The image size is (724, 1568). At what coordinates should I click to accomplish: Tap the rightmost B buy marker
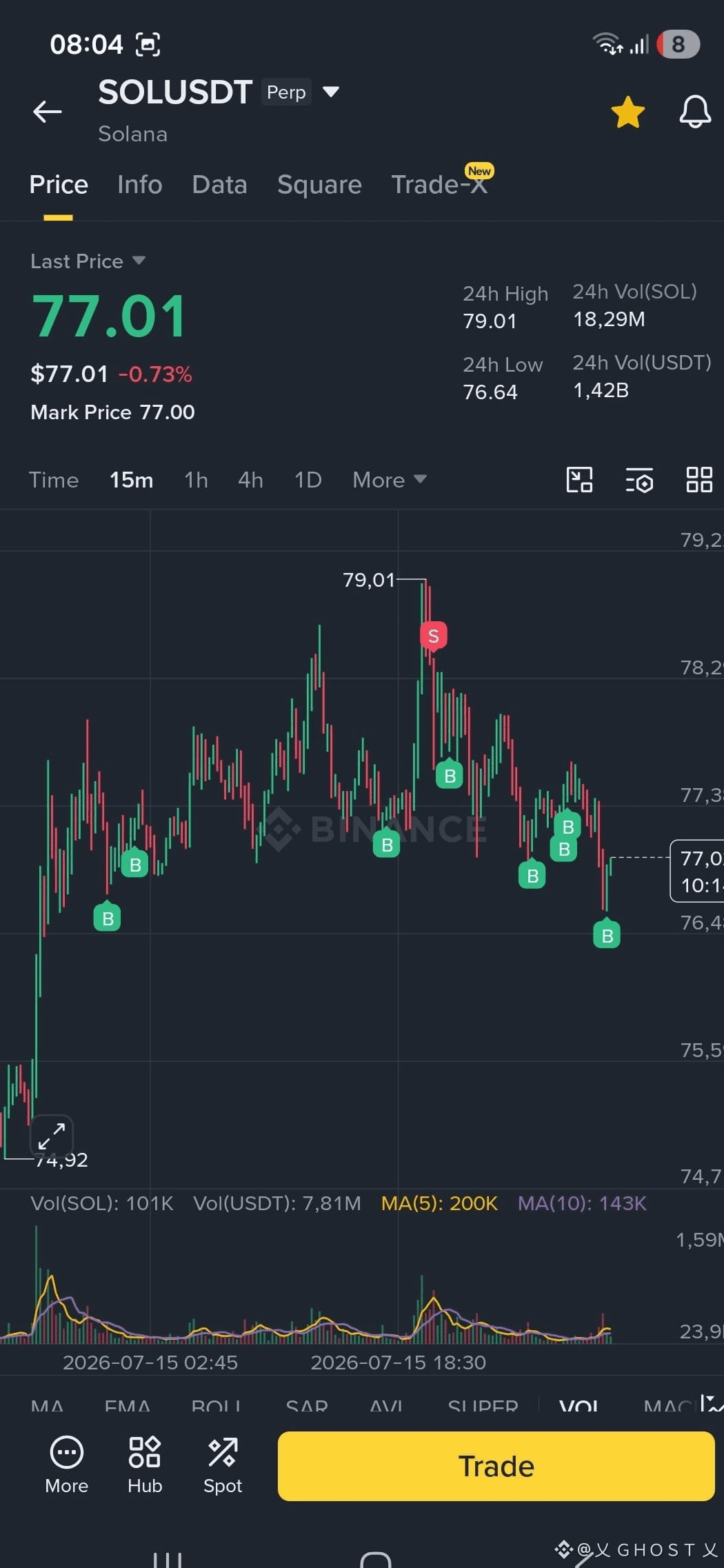[x=607, y=934]
